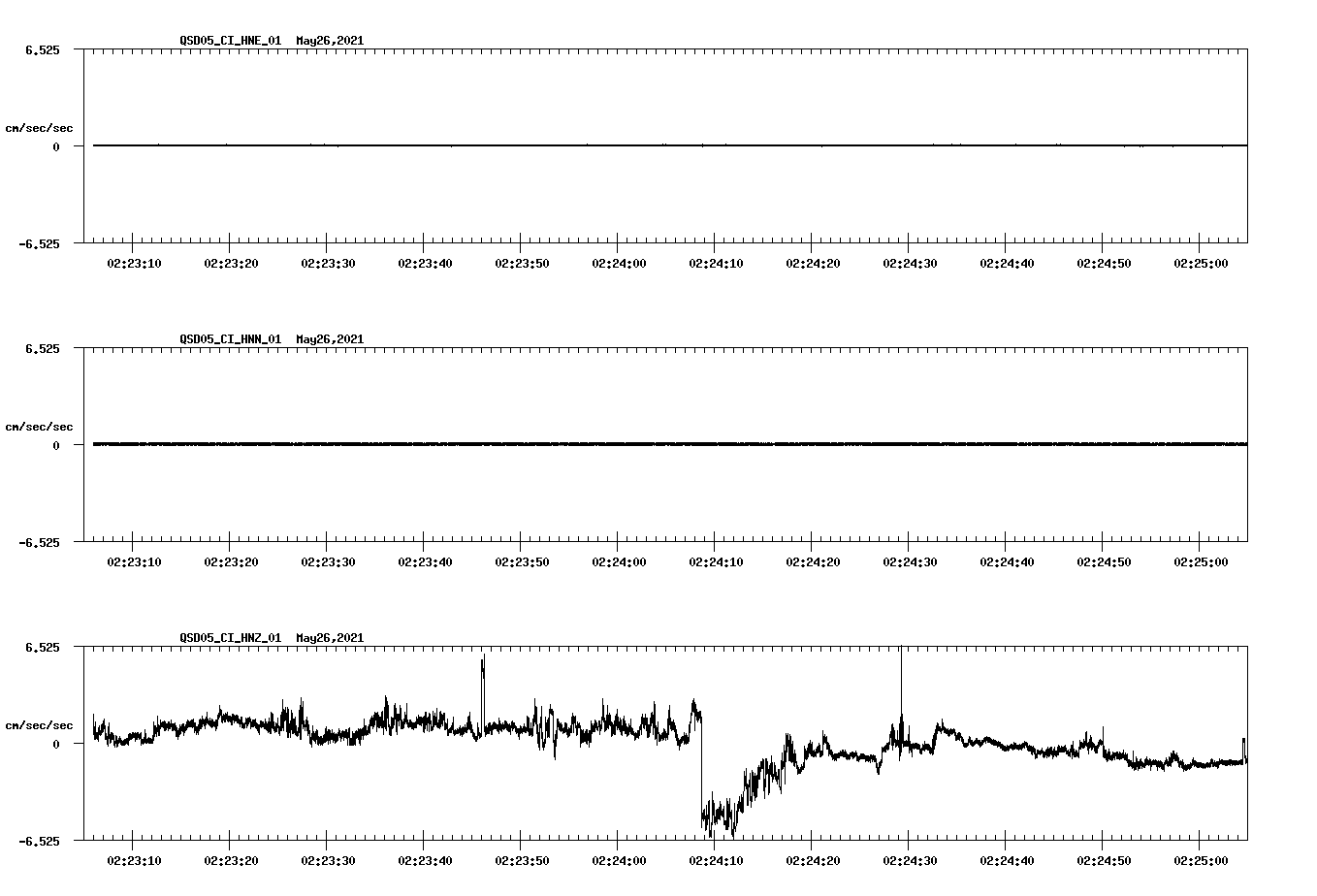Screen dimensions: 1317x896
Task: Click the flat HNE waveform trace
Action: [582, 146]
